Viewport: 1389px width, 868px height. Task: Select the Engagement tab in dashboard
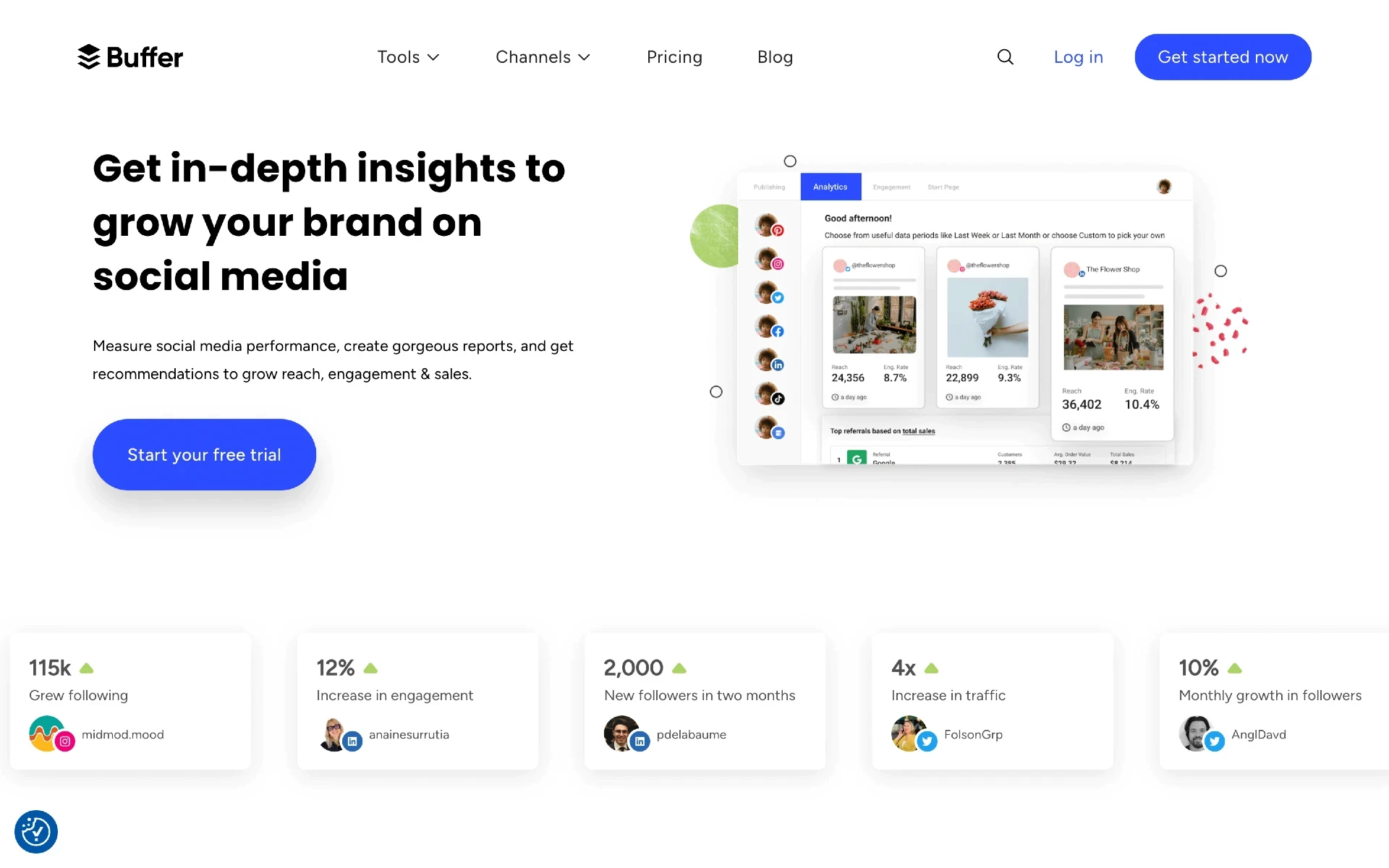[x=892, y=187]
